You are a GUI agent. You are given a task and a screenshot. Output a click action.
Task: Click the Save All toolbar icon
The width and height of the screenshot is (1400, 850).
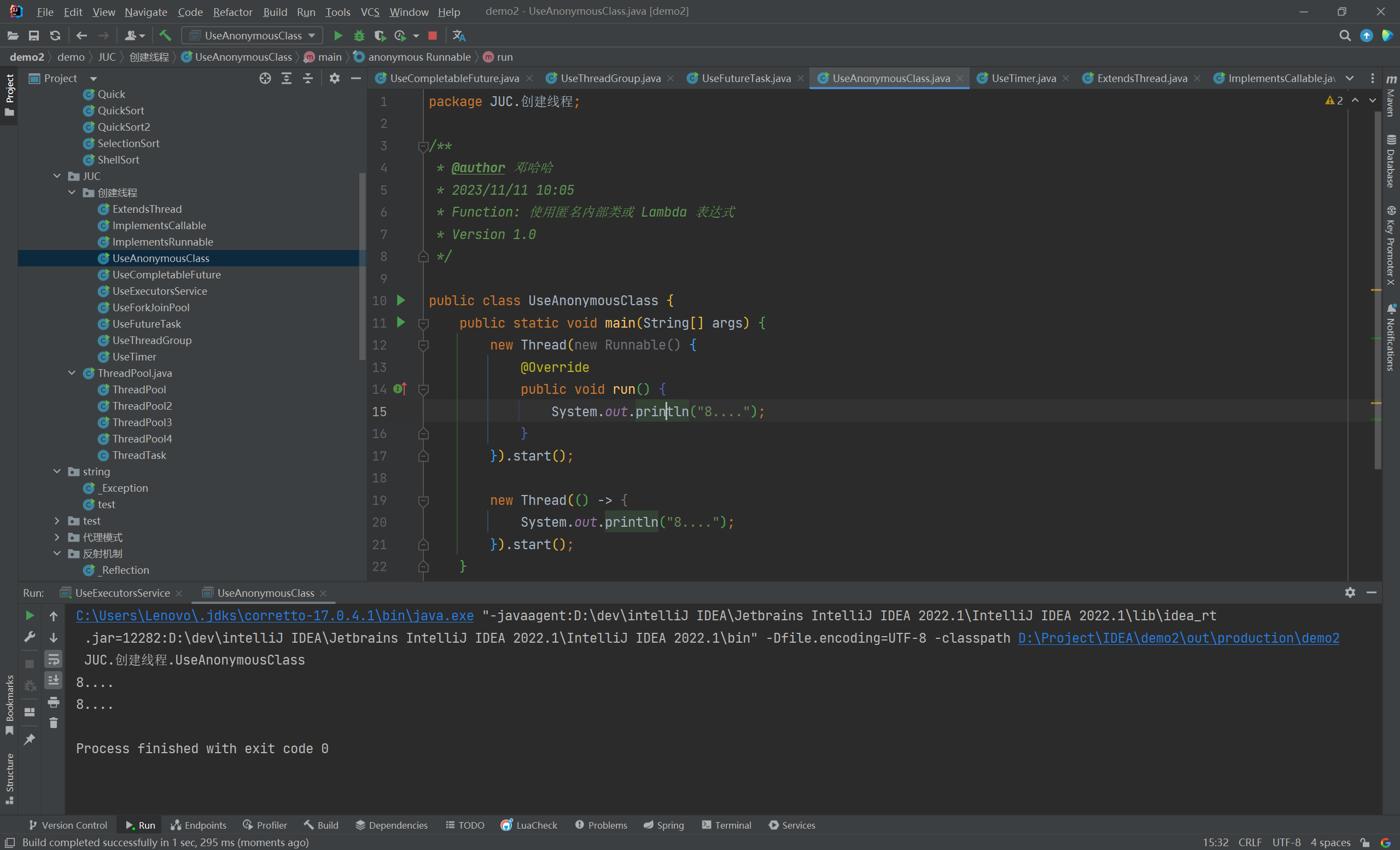coord(34,36)
